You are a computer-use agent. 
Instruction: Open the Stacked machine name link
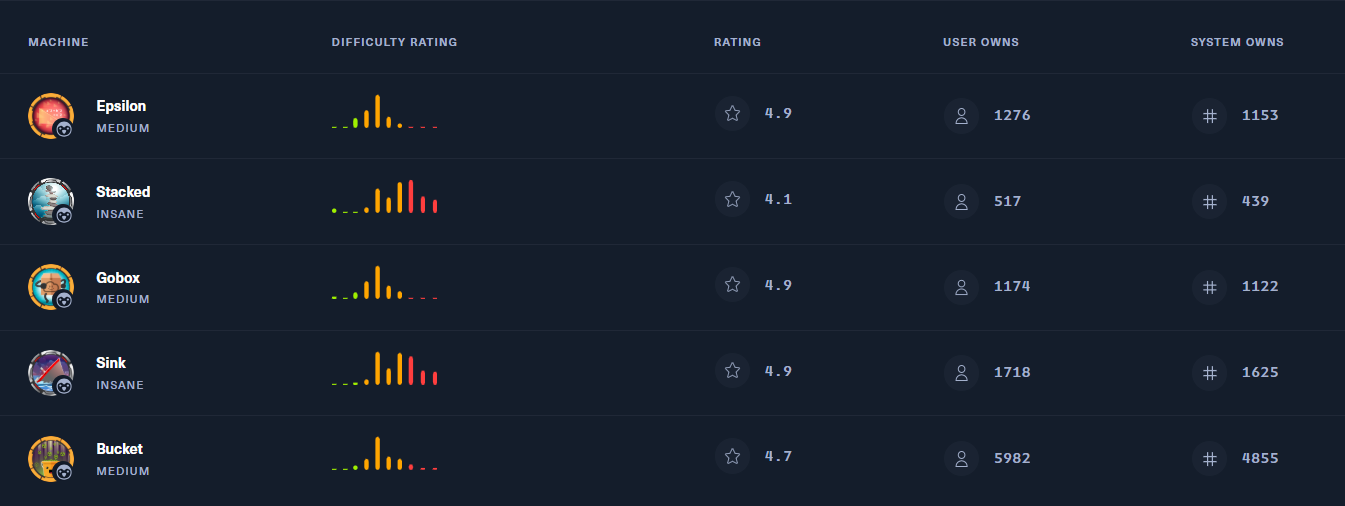click(x=123, y=192)
